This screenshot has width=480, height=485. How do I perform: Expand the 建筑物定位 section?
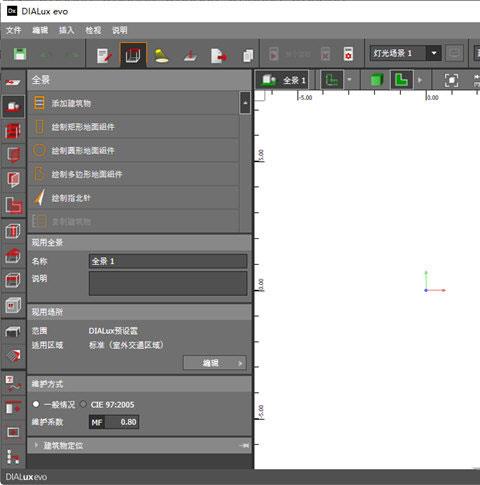coord(36,445)
